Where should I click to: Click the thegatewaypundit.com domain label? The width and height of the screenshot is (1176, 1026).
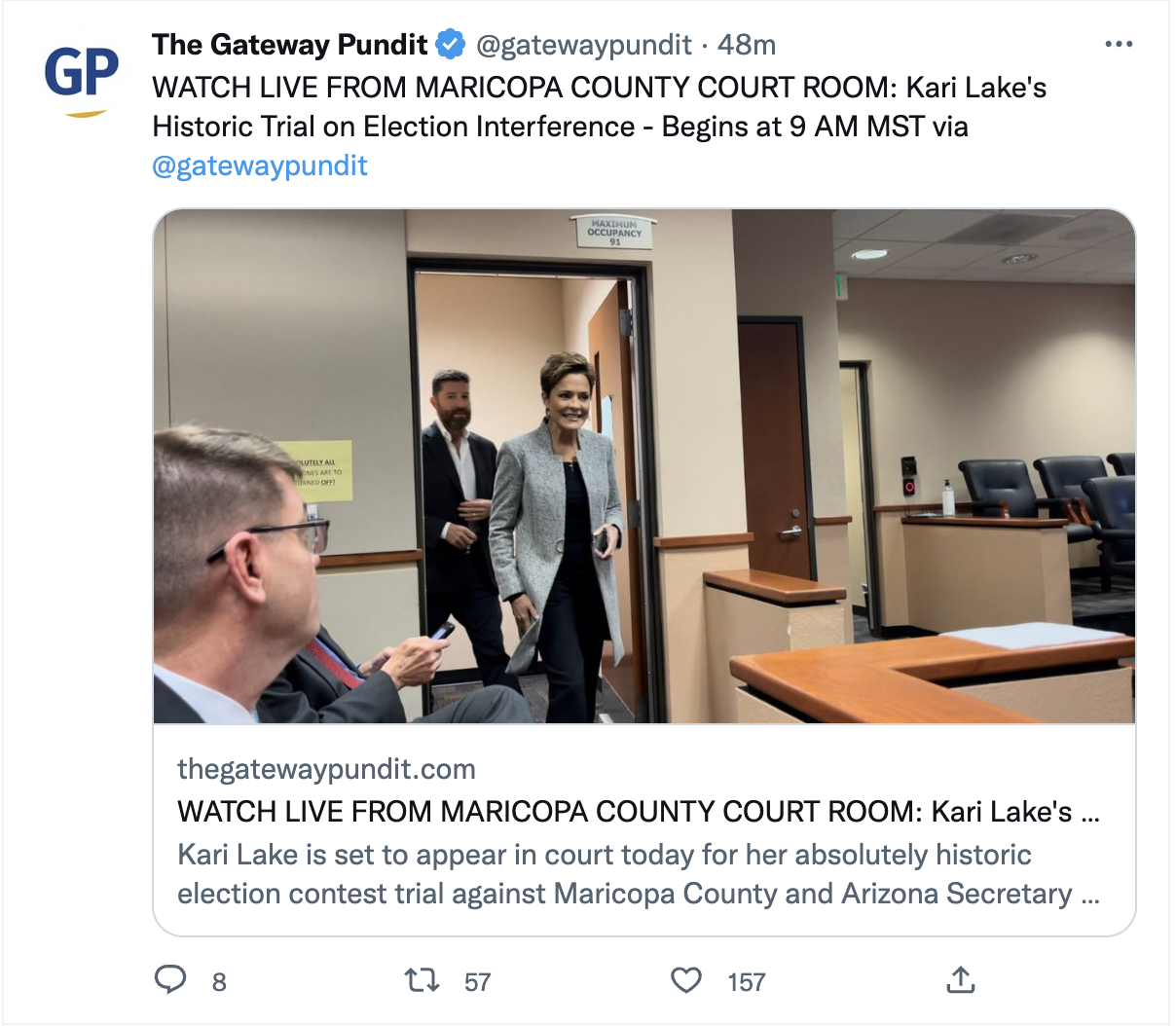(x=327, y=769)
